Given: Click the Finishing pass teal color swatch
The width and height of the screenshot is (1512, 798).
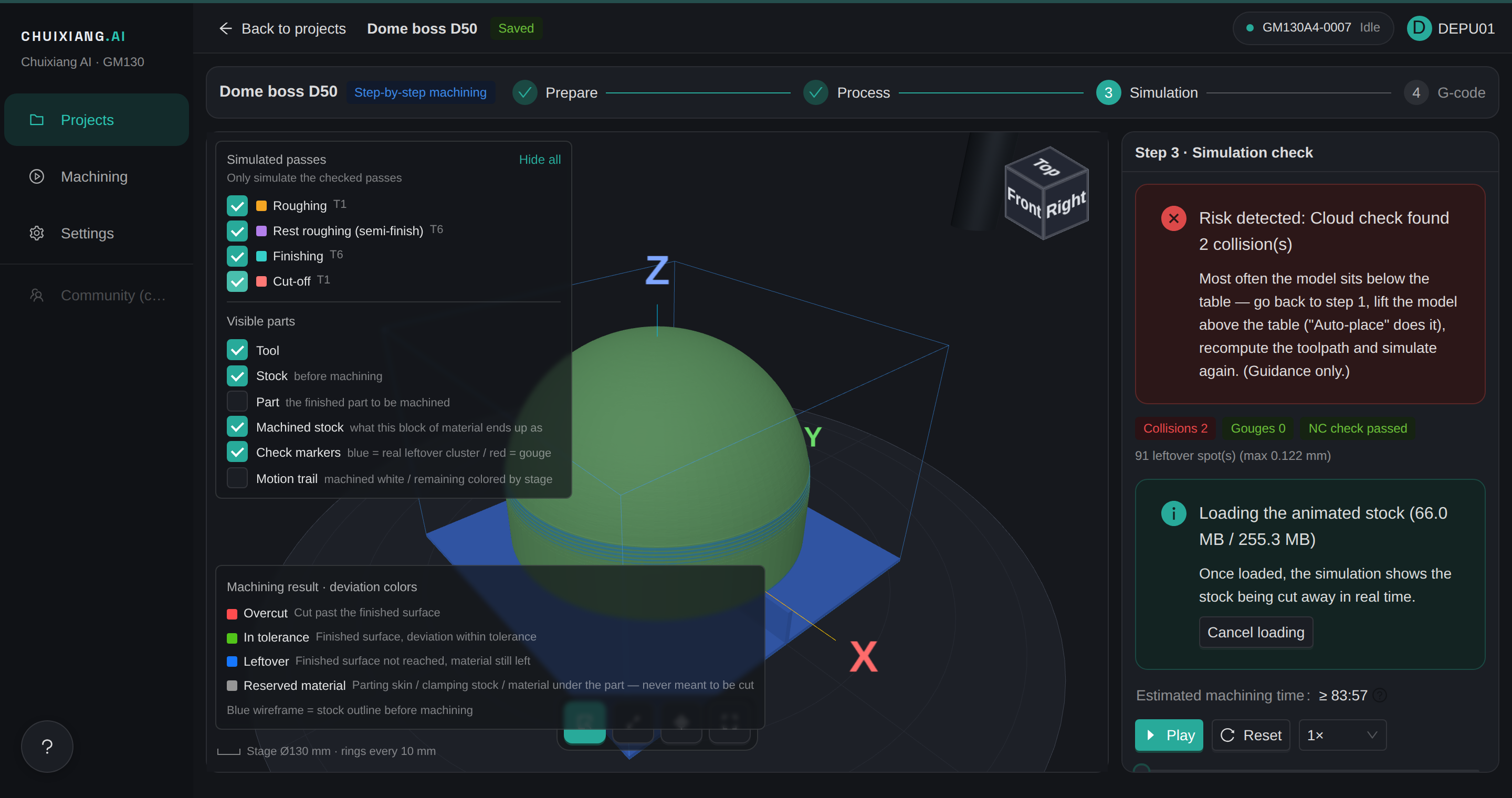Looking at the screenshot, I should click(x=261, y=256).
